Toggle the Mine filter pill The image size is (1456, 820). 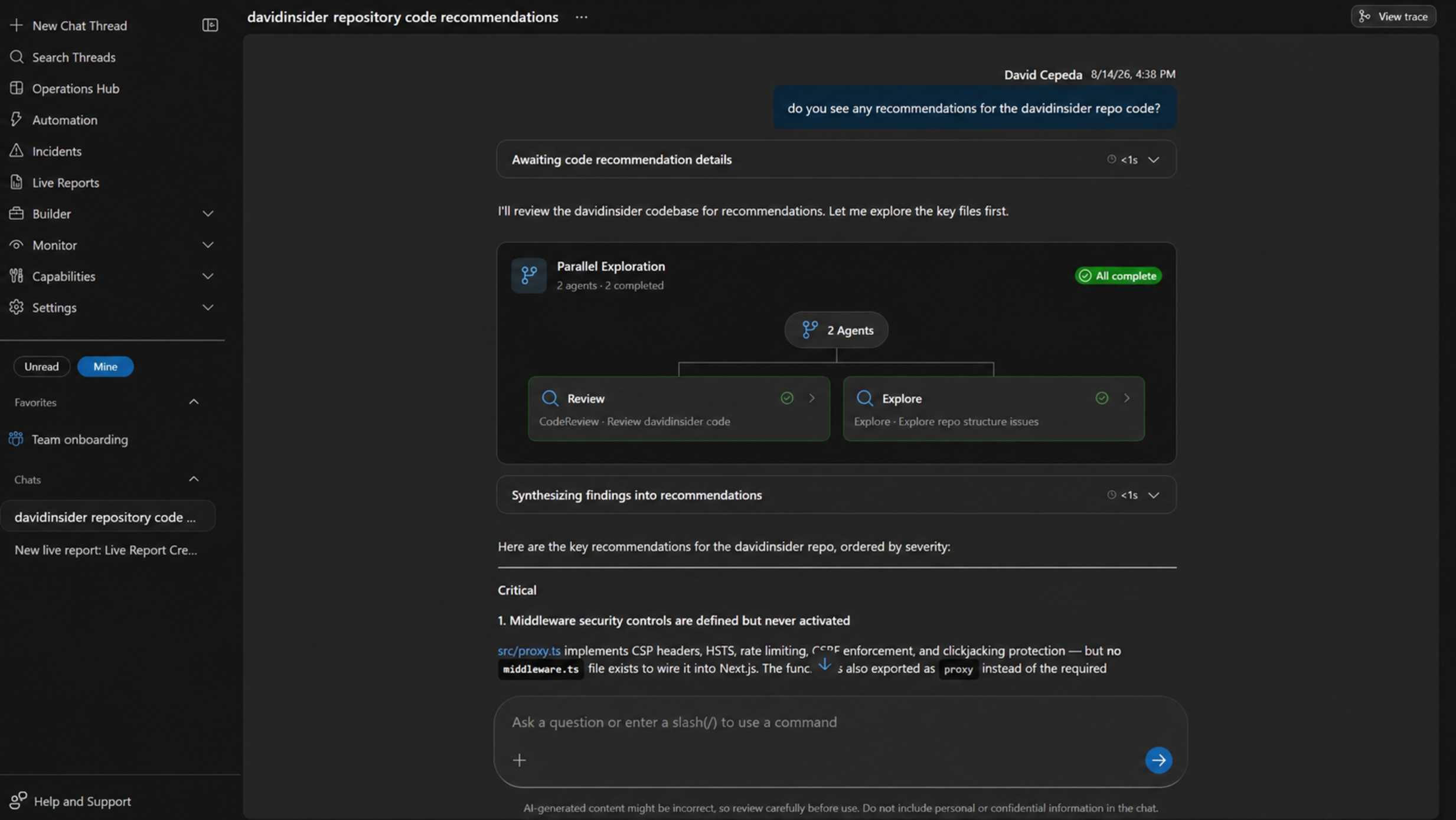pyautogui.click(x=105, y=366)
